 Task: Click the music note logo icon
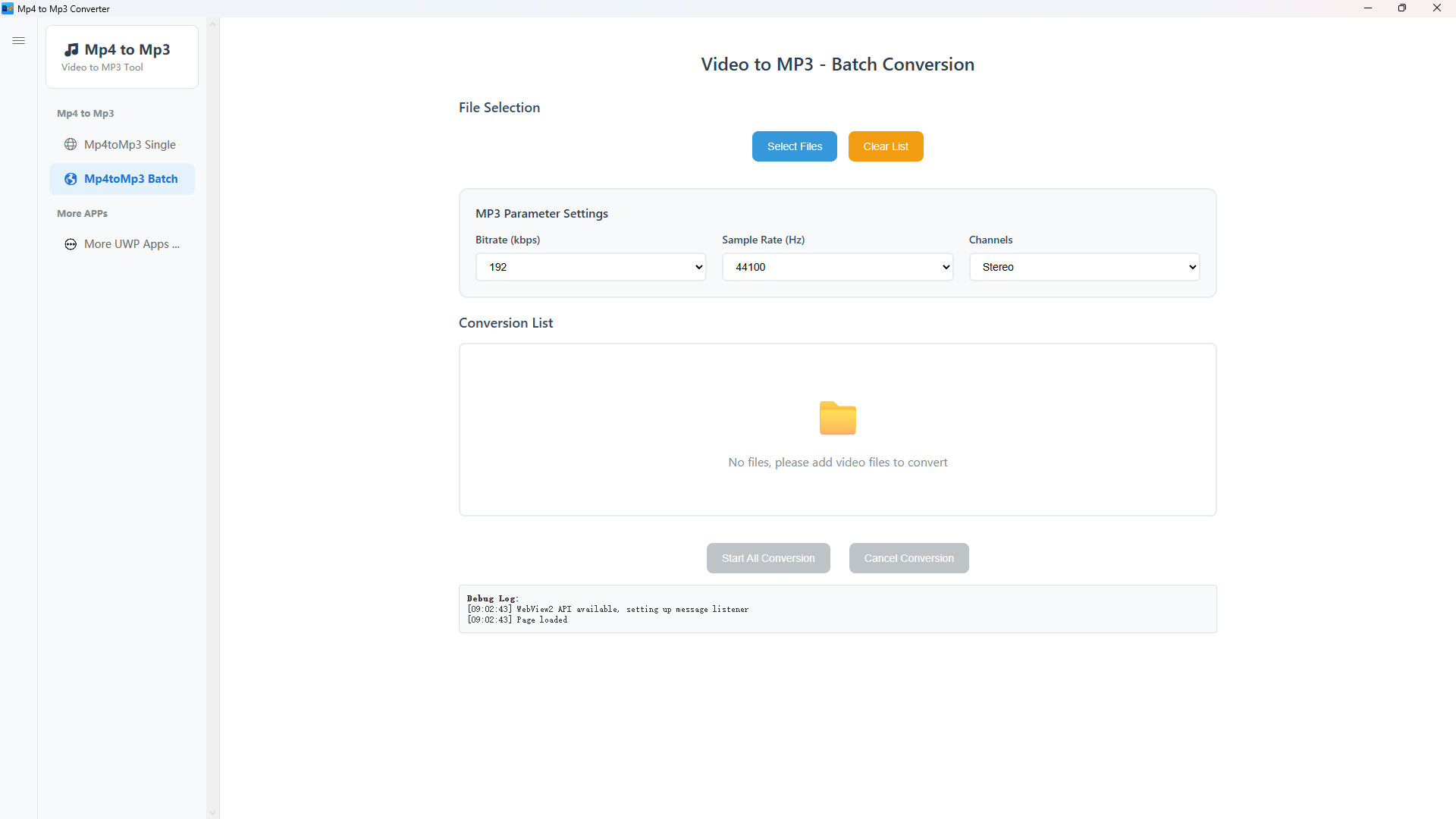tap(72, 49)
